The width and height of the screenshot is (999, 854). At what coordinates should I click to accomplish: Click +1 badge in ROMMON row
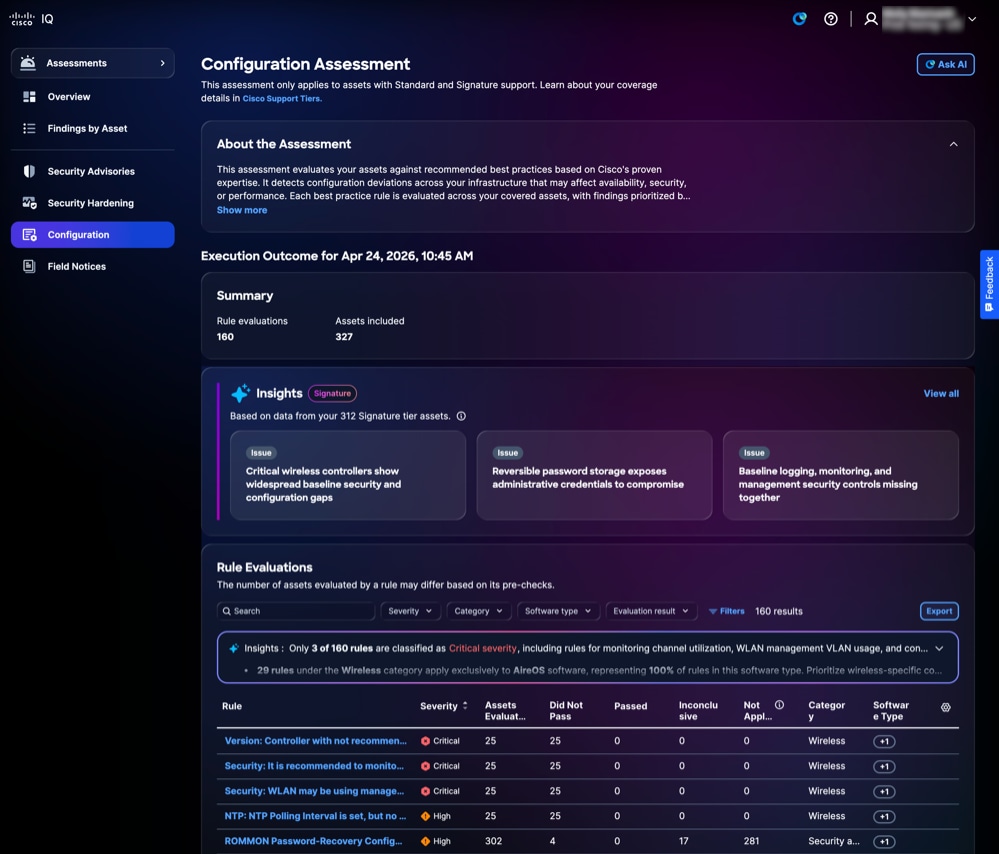coord(884,842)
